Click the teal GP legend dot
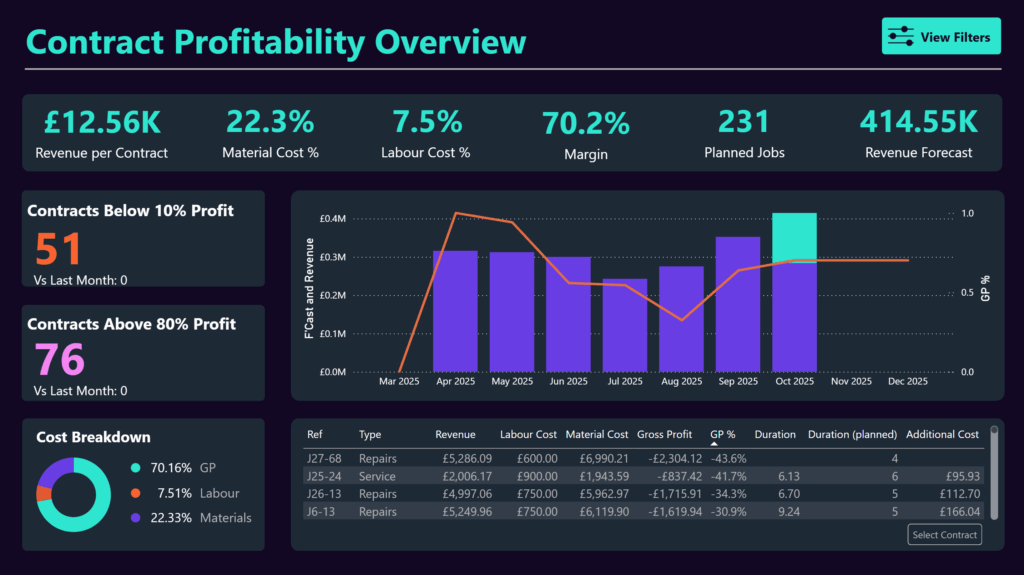The height and width of the screenshot is (575, 1024). [136, 467]
